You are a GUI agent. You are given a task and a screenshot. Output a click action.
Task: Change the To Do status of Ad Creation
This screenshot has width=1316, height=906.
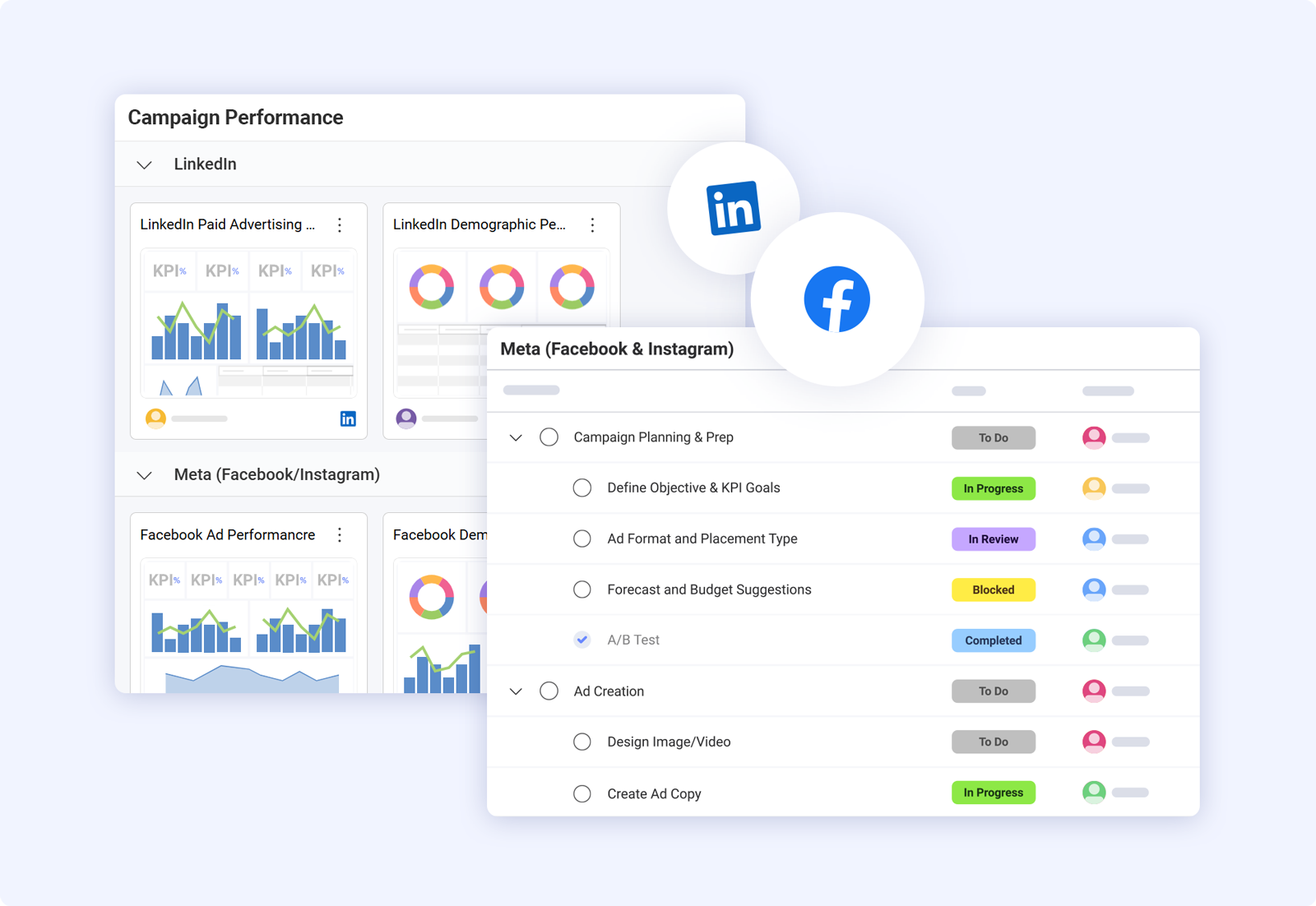(994, 691)
